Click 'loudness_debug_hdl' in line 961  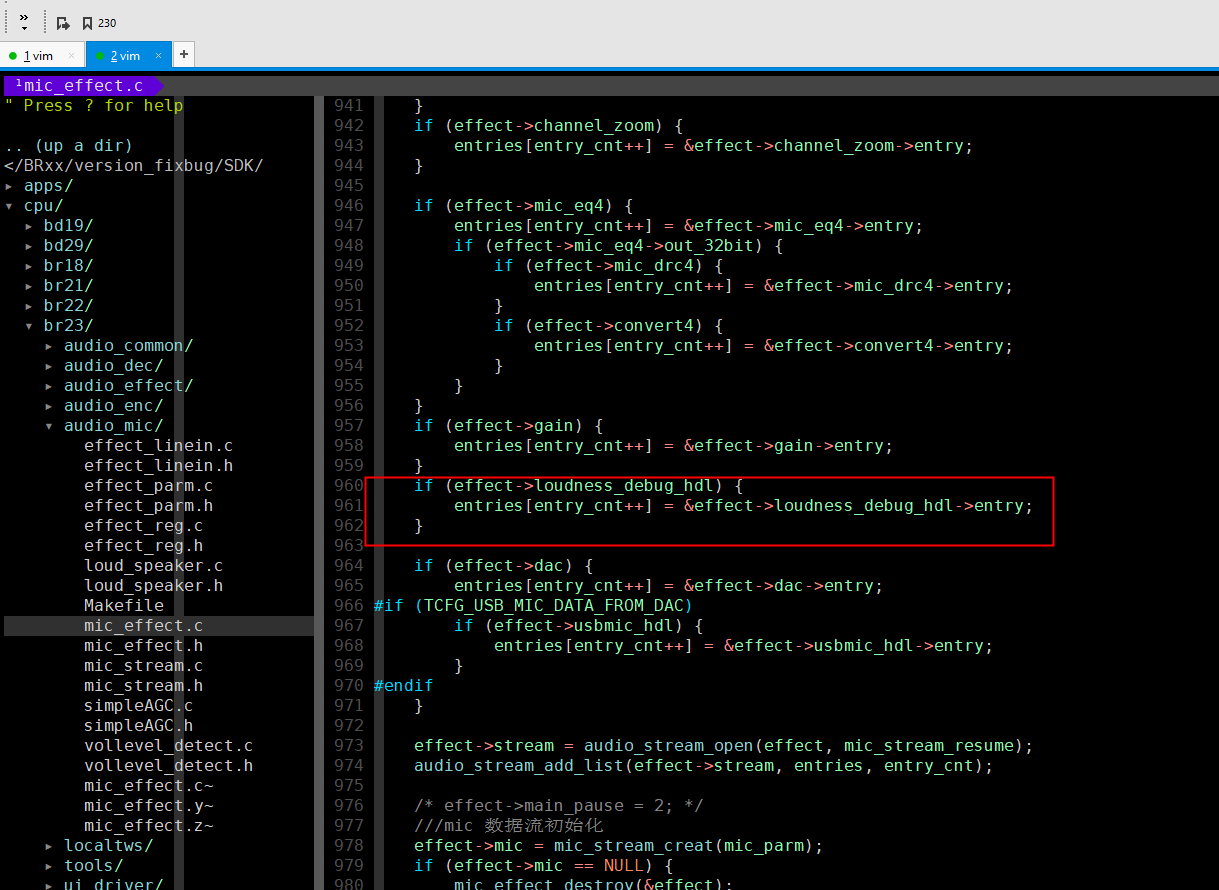pyautogui.click(x=864, y=506)
